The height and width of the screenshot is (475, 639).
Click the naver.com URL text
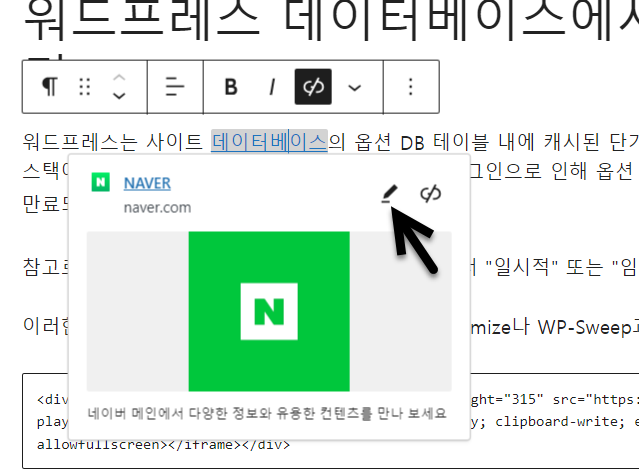click(157, 208)
